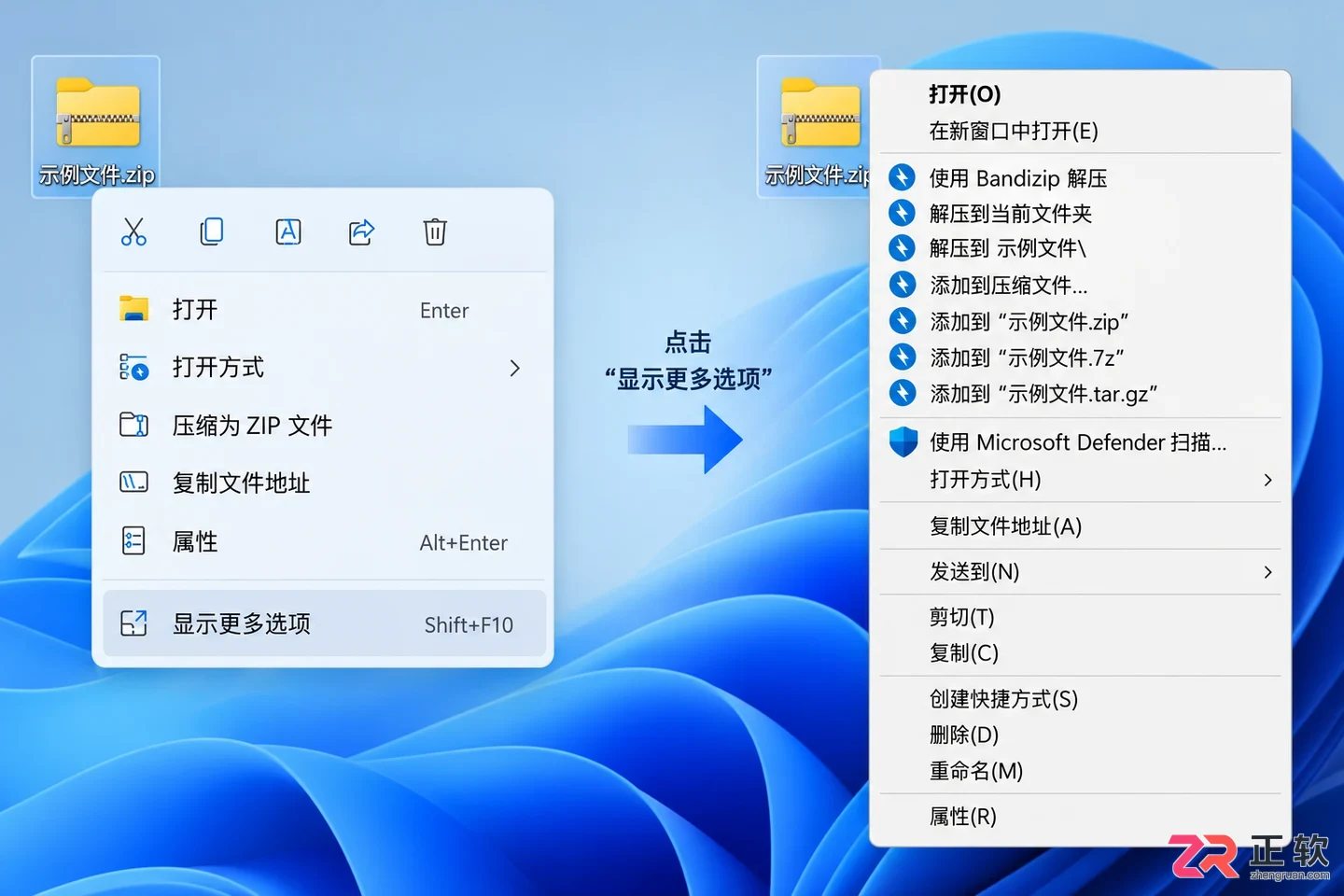Click the 复制文件地址 path icon in left menu

[x=133, y=483]
